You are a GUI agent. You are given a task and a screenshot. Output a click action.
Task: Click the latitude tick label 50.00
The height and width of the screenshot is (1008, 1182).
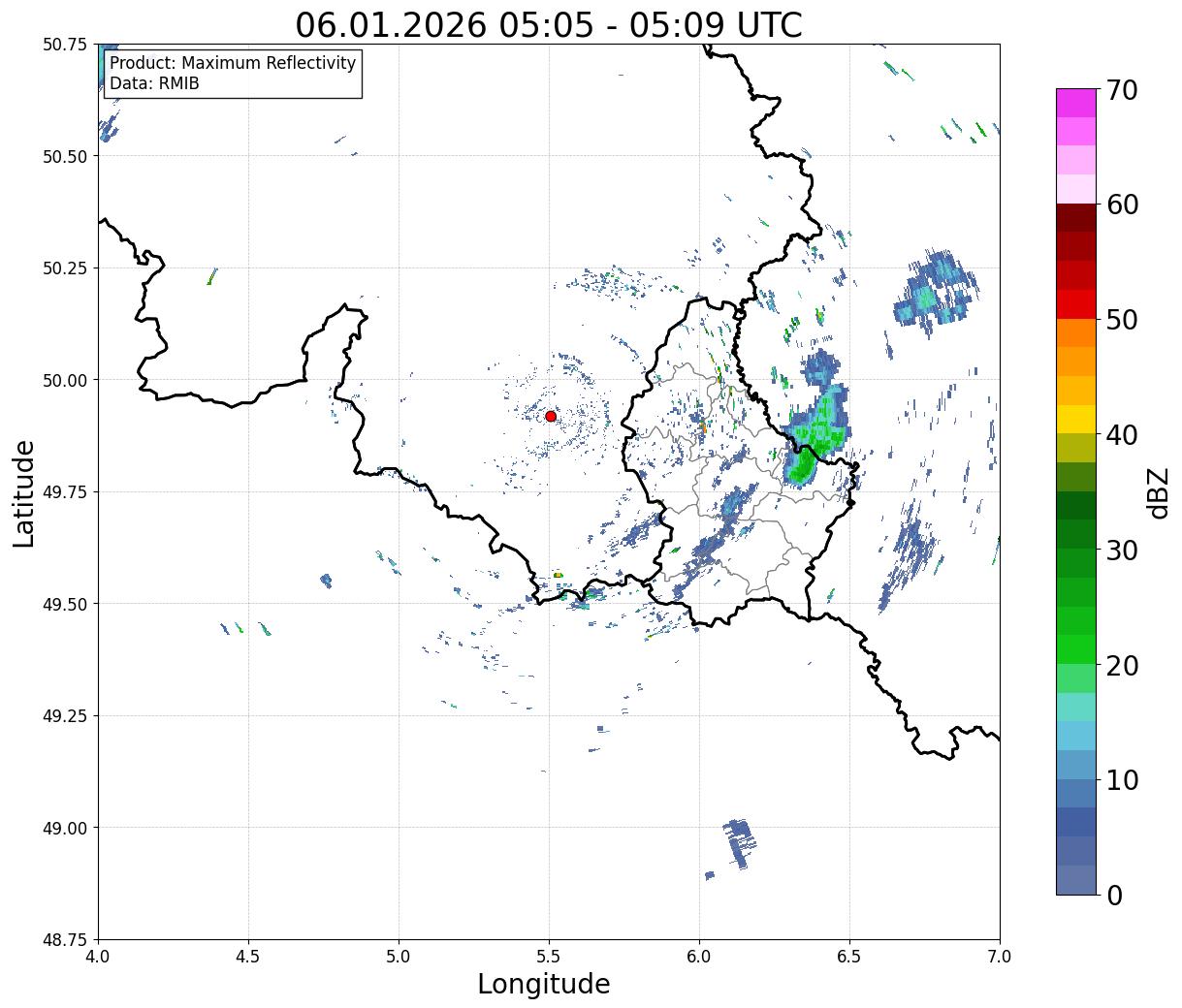(x=65, y=380)
